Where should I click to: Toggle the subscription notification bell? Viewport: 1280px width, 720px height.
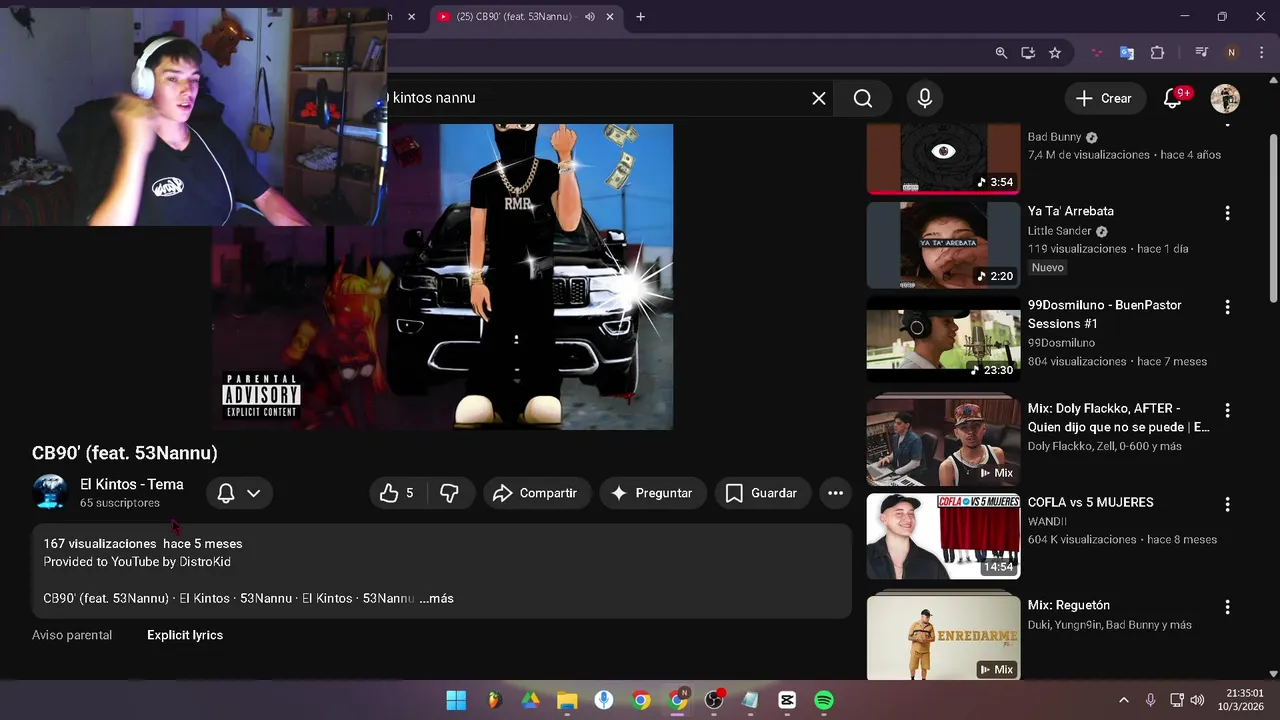226,493
